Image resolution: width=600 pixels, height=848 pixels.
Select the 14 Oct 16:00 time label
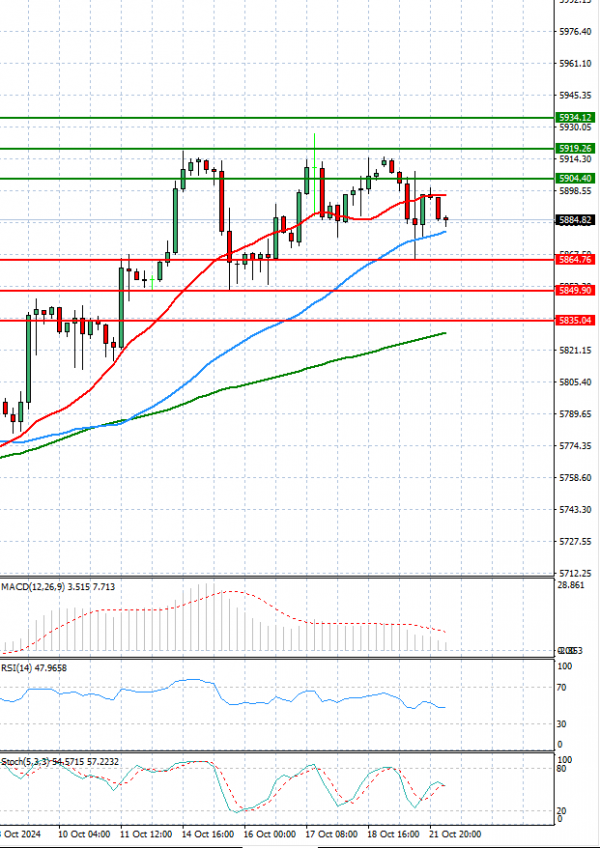click(x=208, y=834)
